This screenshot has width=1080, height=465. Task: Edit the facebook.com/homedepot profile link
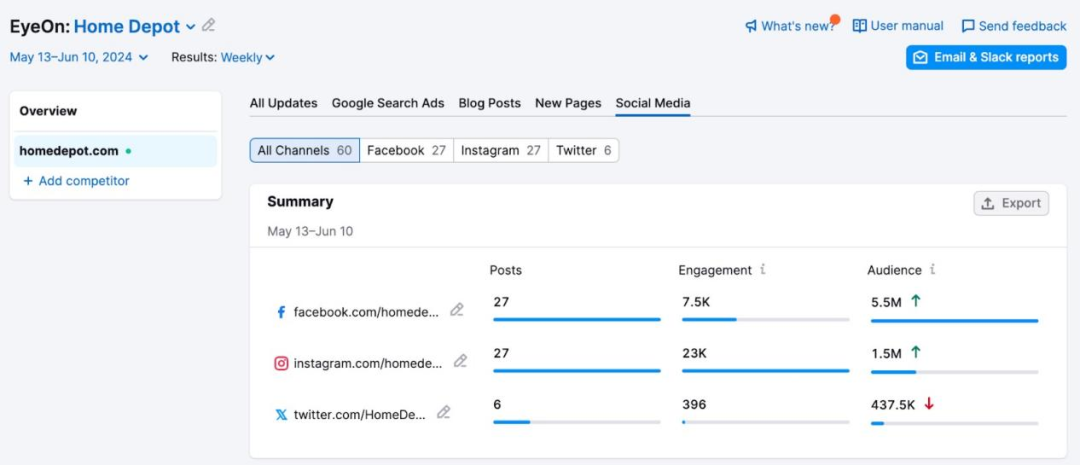(x=457, y=310)
